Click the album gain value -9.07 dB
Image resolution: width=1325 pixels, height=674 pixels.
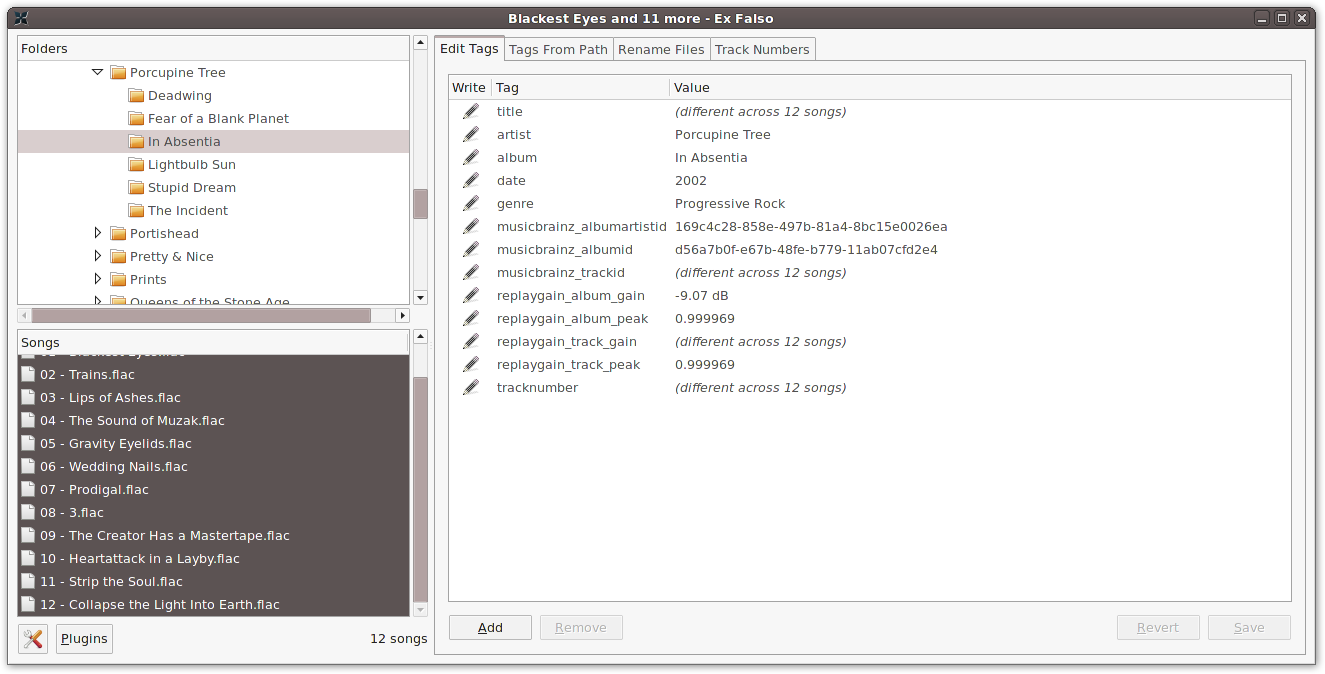coord(702,295)
